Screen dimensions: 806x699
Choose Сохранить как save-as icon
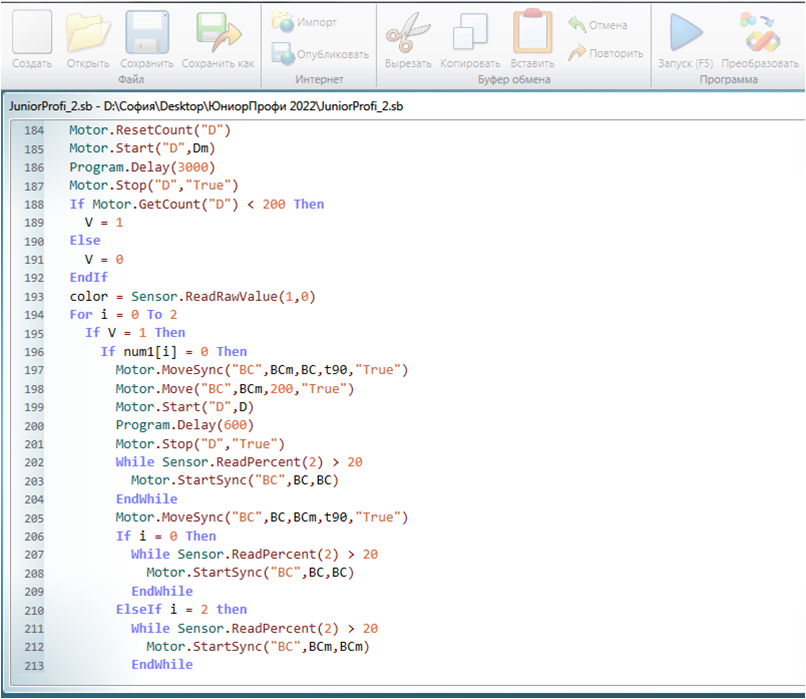(x=218, y=32)
